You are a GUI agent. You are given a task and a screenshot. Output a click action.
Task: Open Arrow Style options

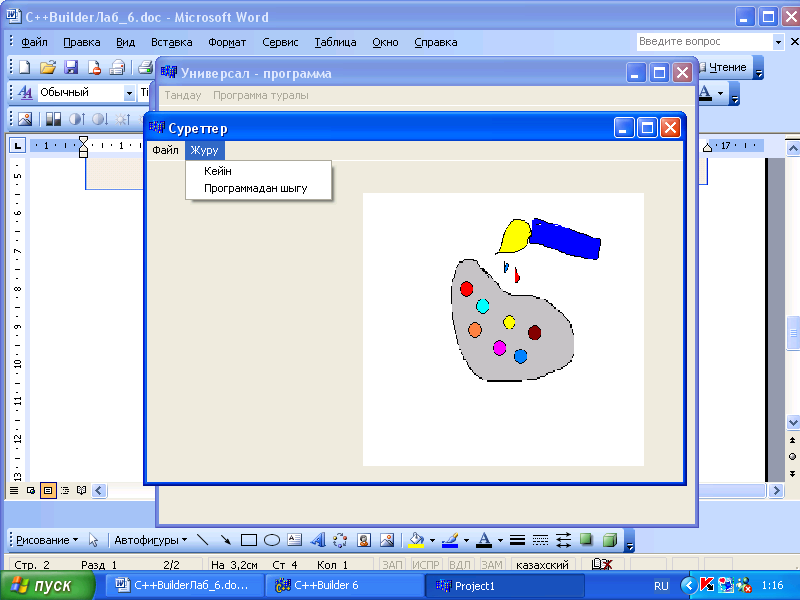563,540
